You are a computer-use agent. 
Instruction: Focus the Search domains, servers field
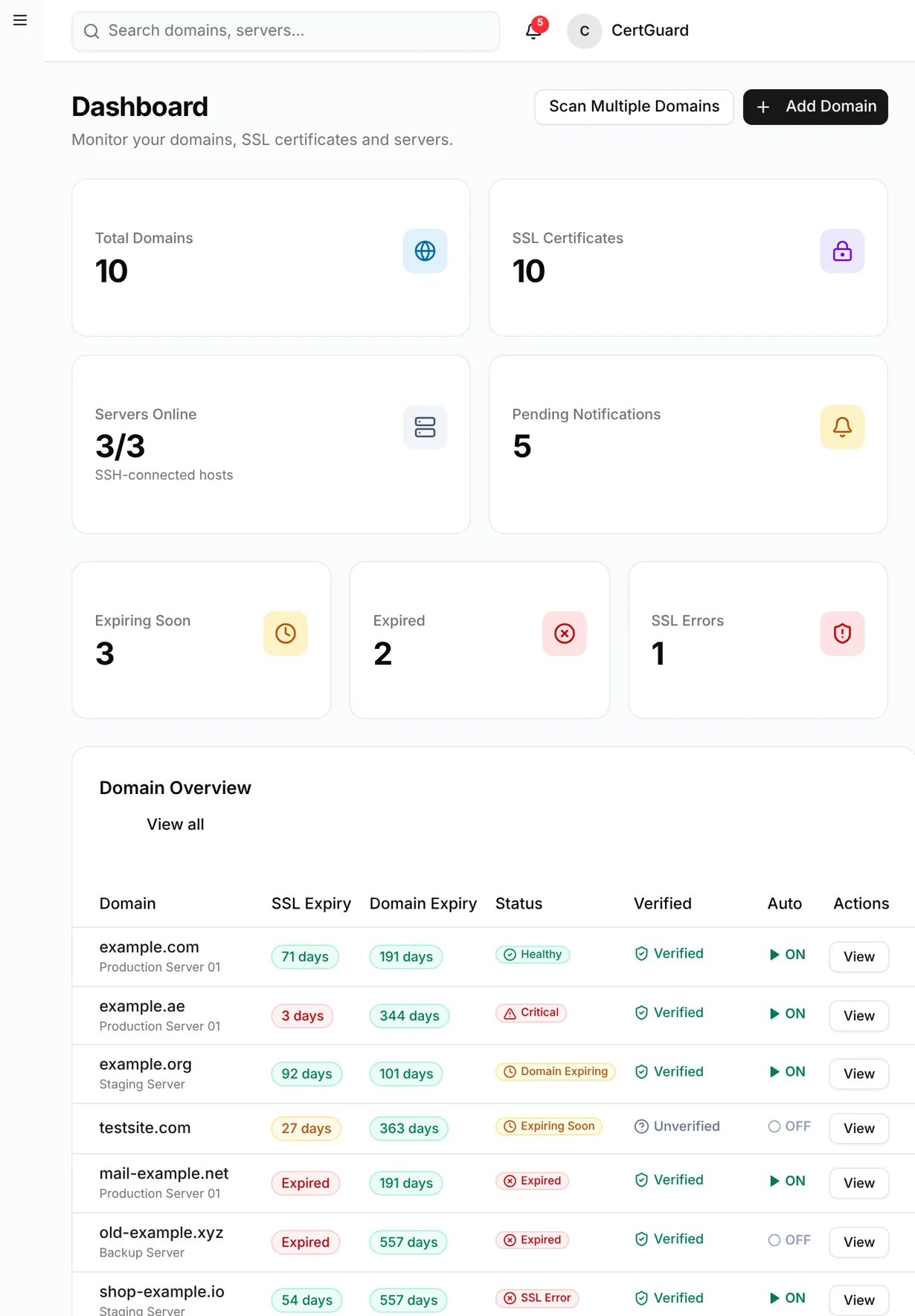[286, 31]
